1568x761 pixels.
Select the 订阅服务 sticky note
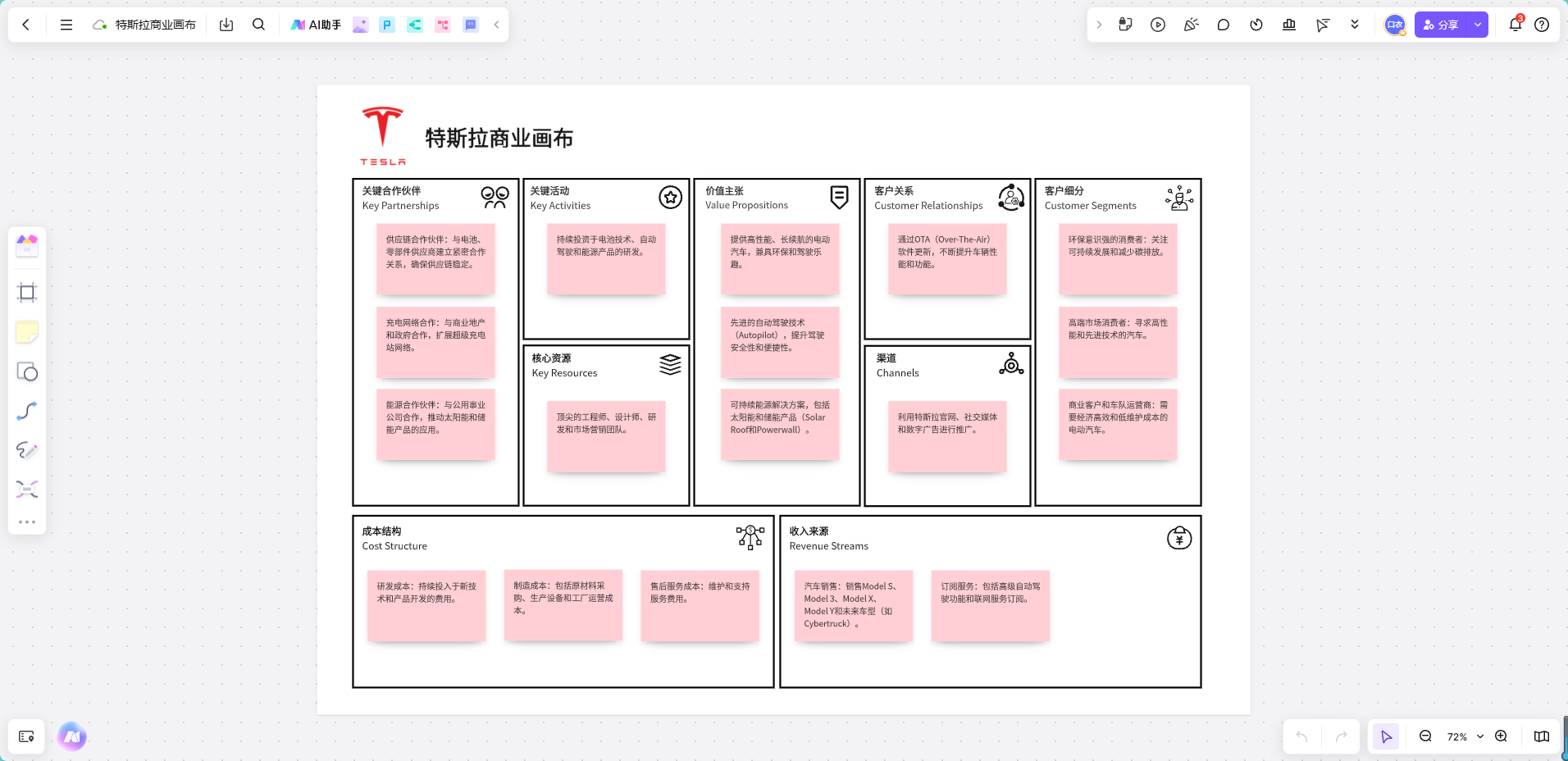990,605
